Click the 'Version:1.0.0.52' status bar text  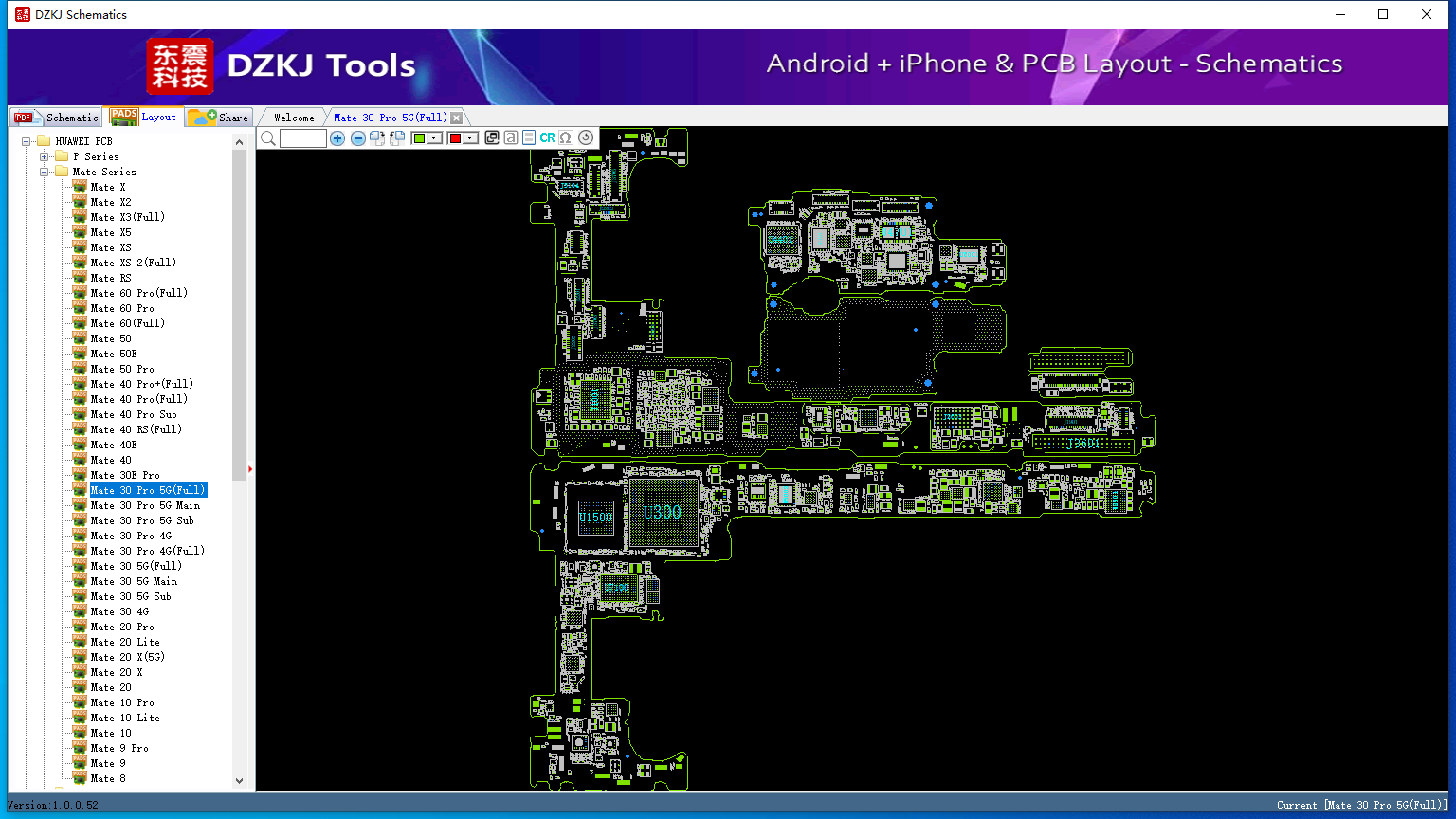coord(53,805)
